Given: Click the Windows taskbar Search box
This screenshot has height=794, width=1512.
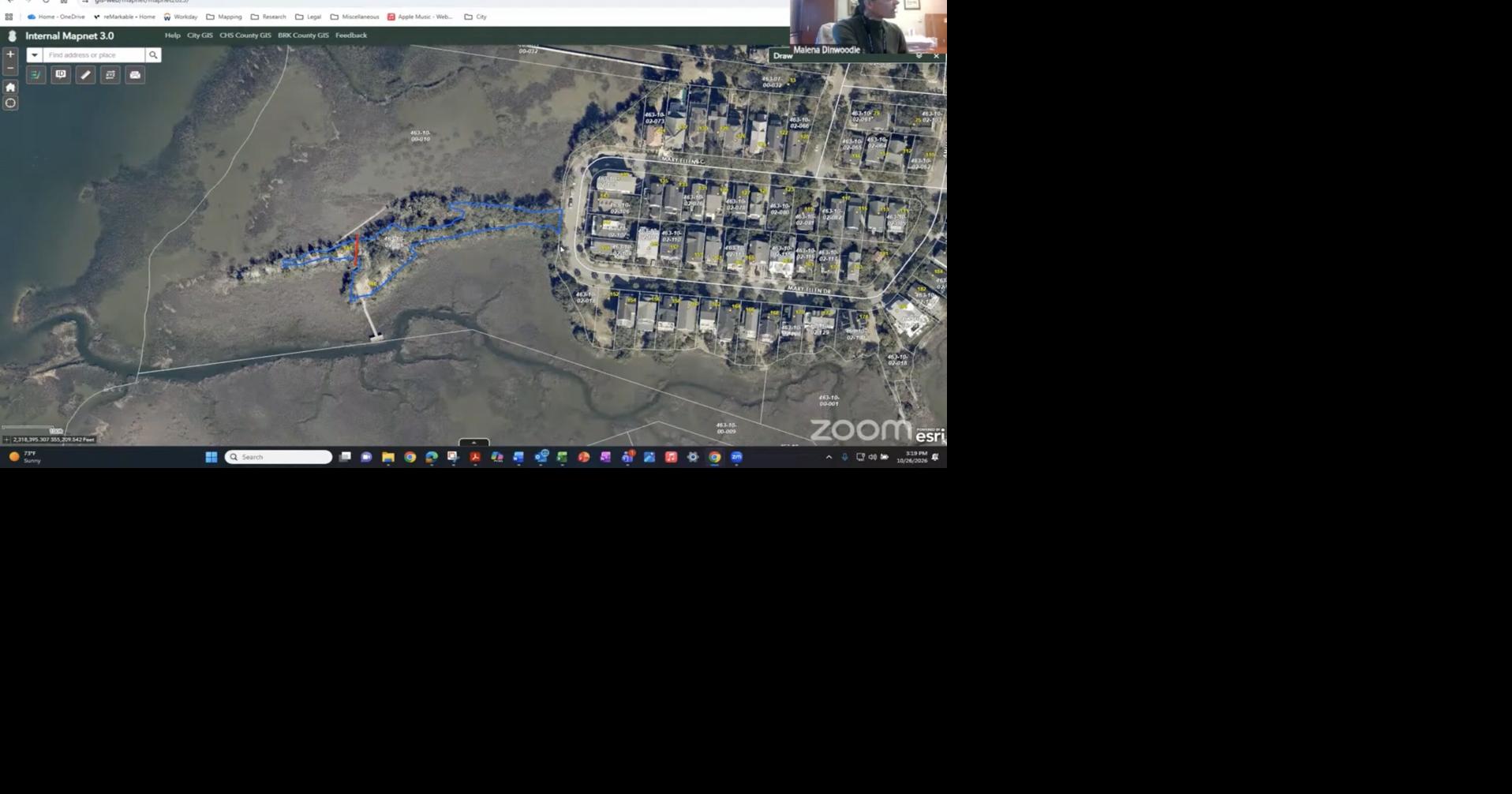Looking at the screenshot, I should pyautogui.click(x=279, y=457).
